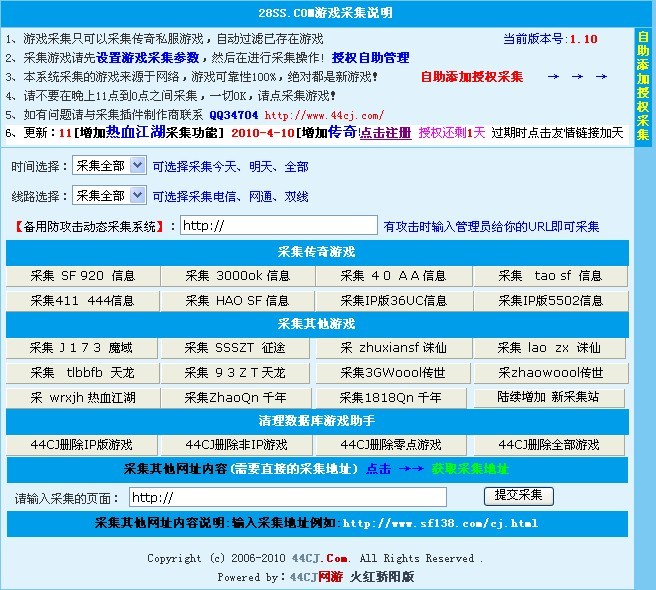Click the 采集 3000ok 信息 button

237,276
